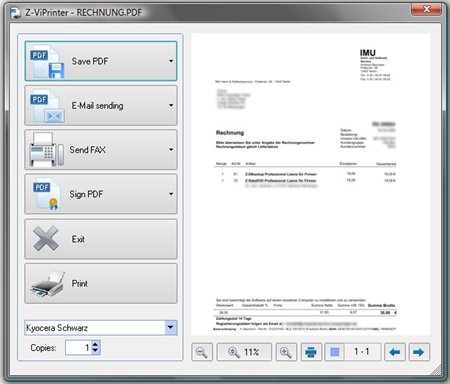Screen dimensions: 450x384
Task: Open the Kyocera Schwarz printer dropdown
Action: tap(170, 328)
